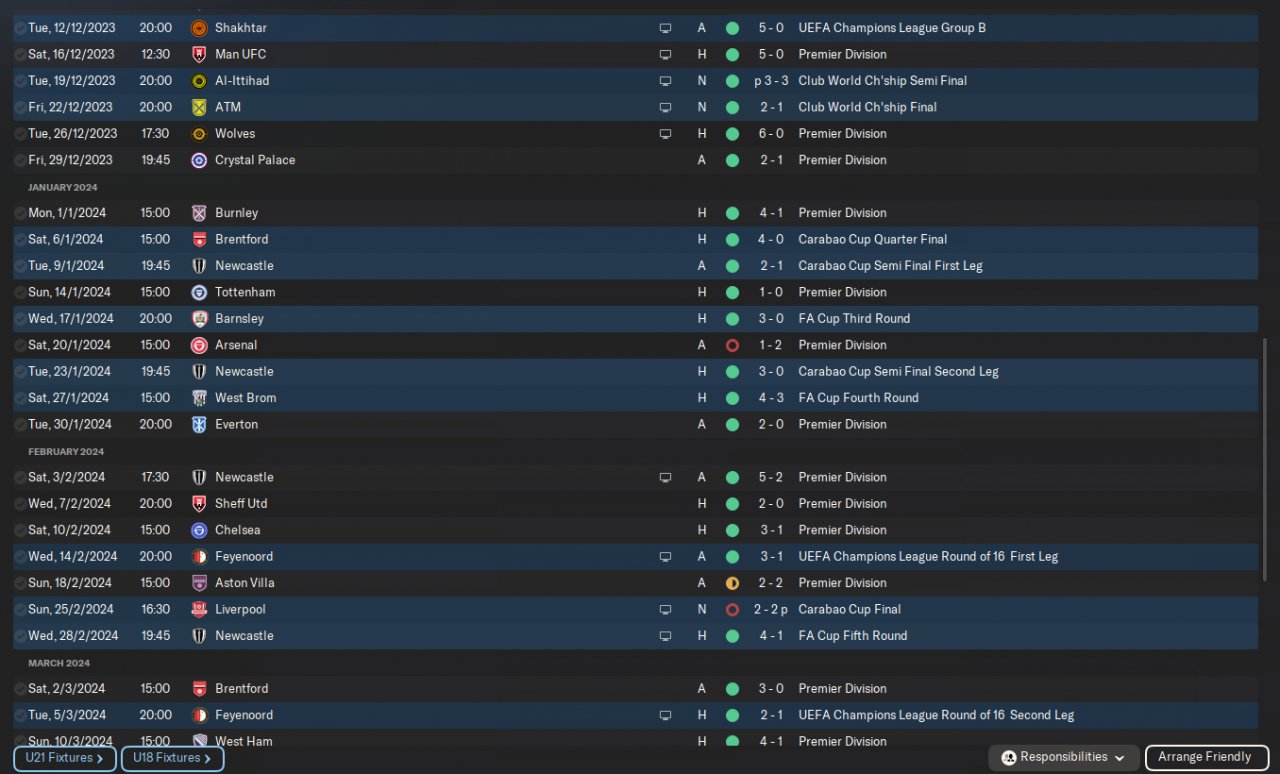Select the Chelsea club badge
This screenshot has height=774, width=1280.
(x=198, y=530)
